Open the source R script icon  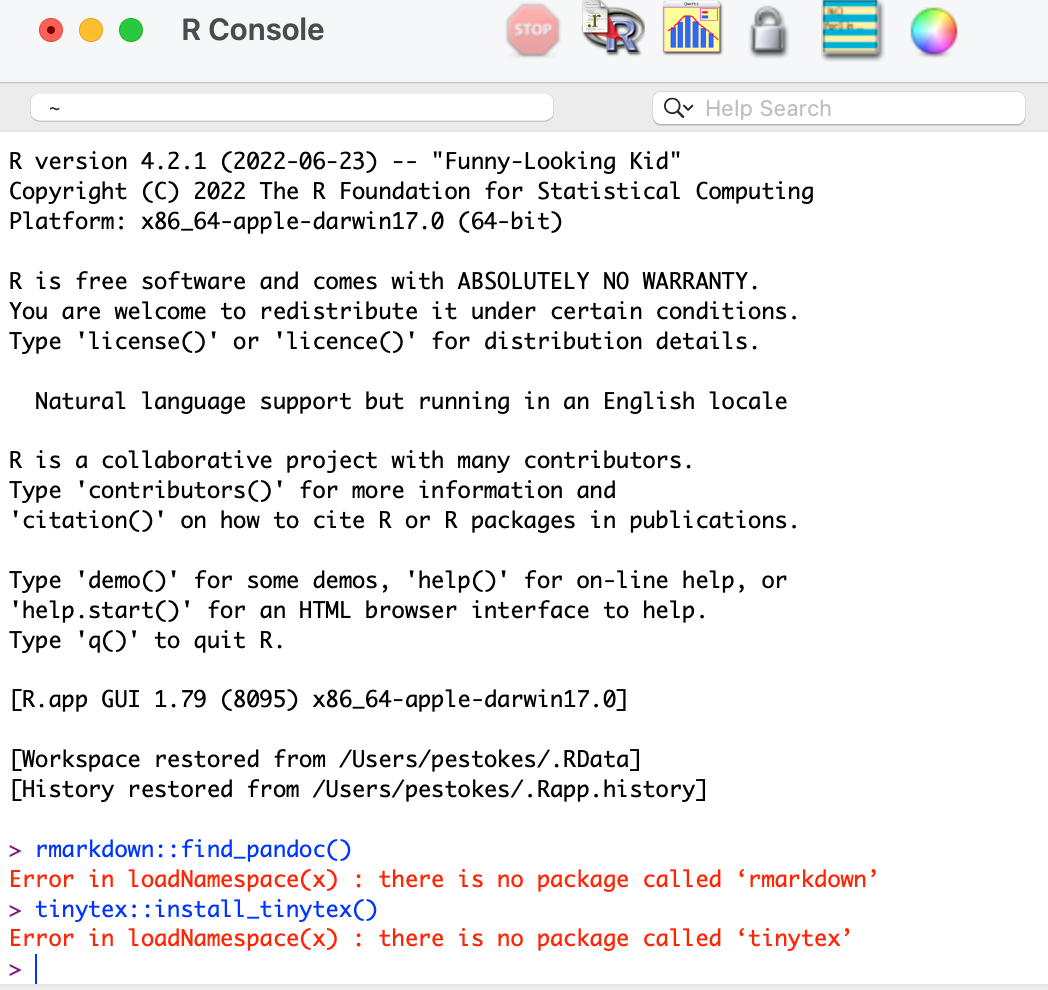[612, 29]
